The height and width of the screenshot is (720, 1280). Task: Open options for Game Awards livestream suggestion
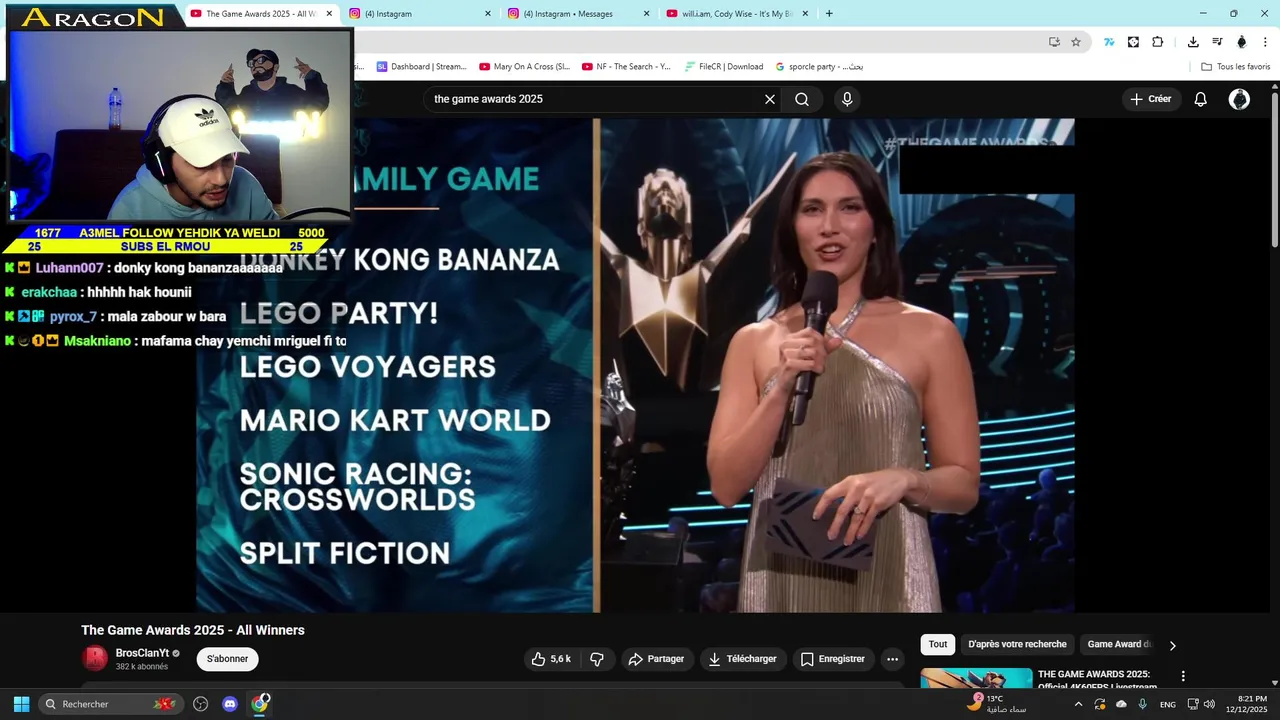tap(1183, 676)
